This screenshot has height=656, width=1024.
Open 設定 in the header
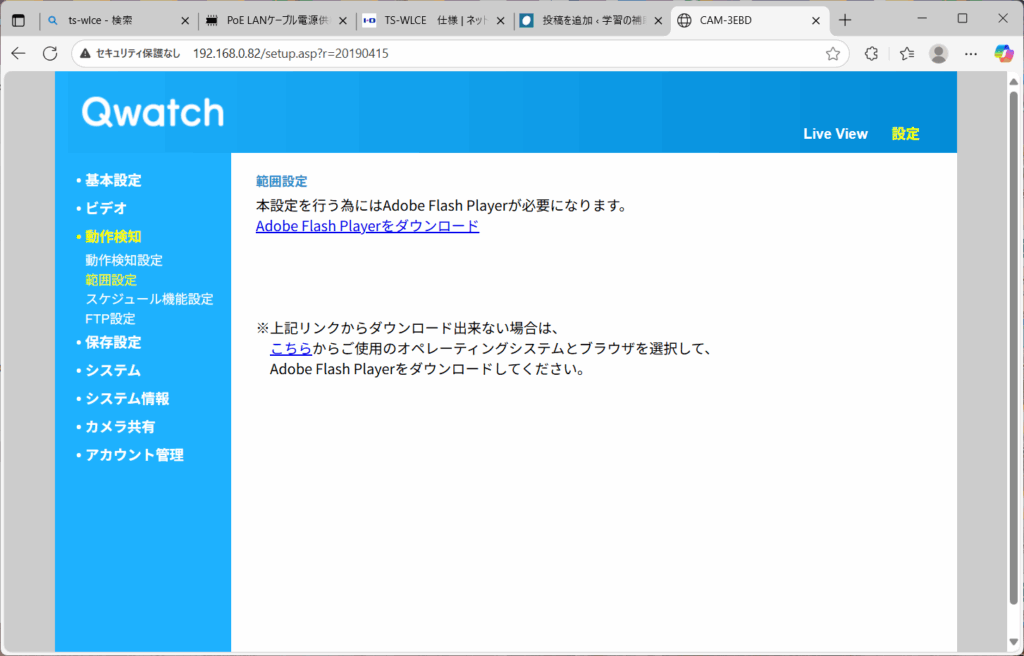click(905, 134)
